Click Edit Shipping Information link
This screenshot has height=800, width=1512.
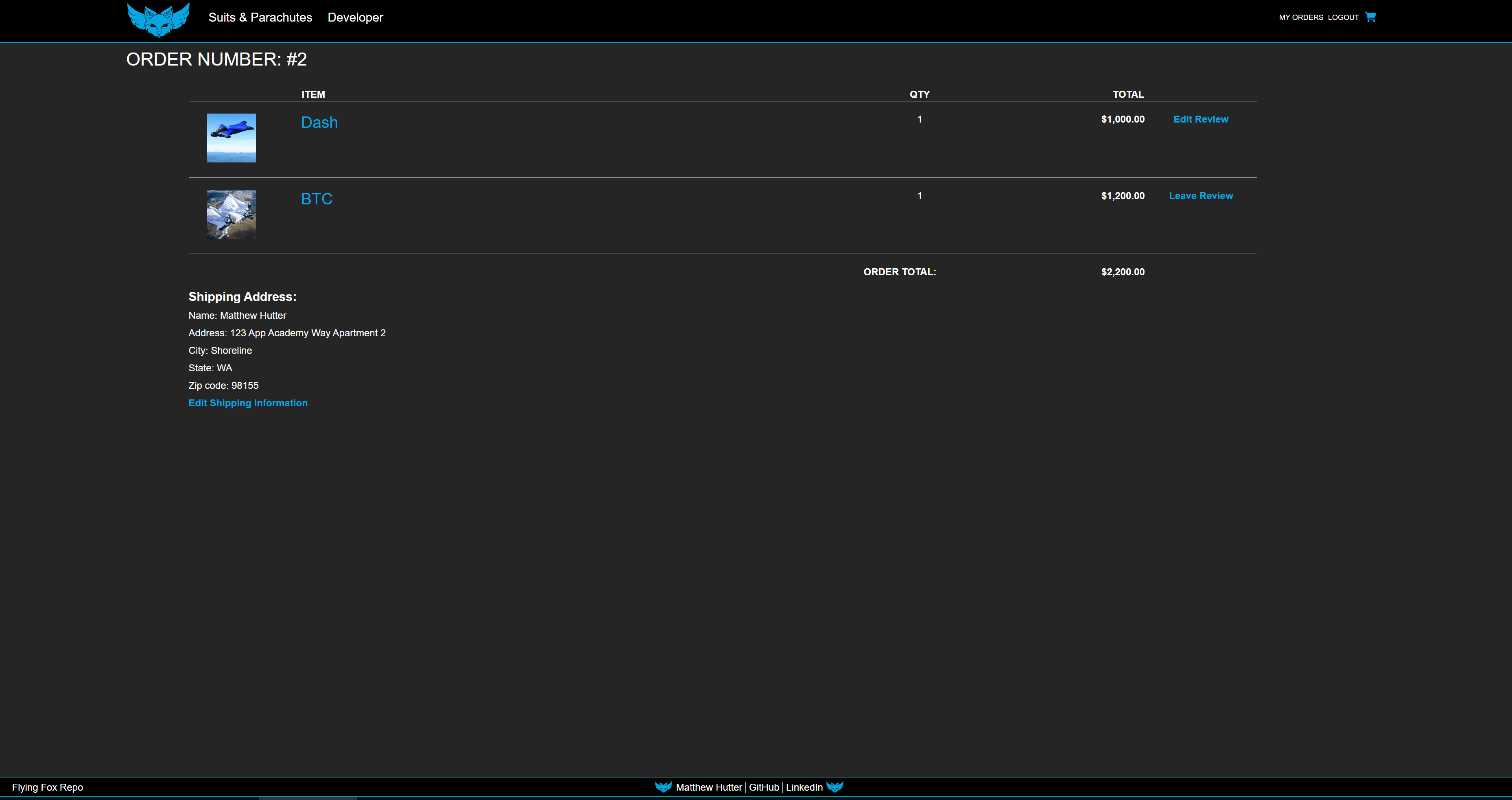click(248, 403)
